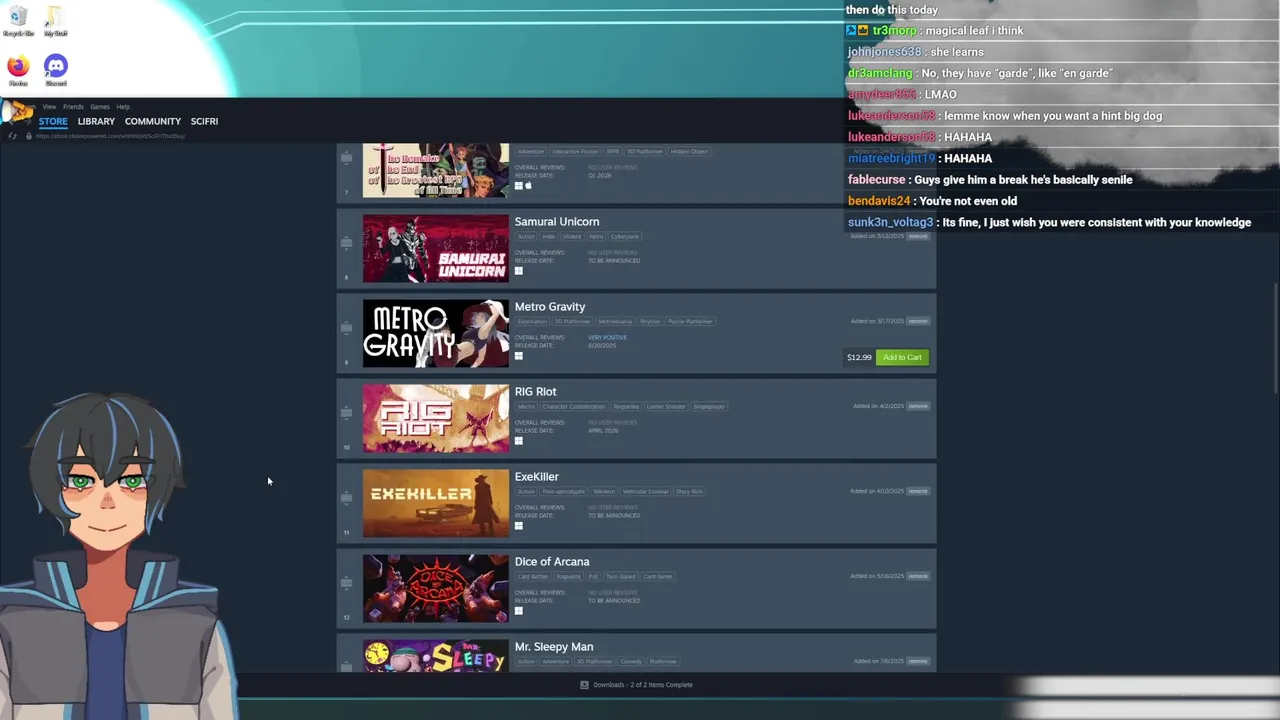Image resolution: width=1280 pixels, height=720 pixels.
Task: Click the Dice of Arcana capsule image
Action: (436, 588)
